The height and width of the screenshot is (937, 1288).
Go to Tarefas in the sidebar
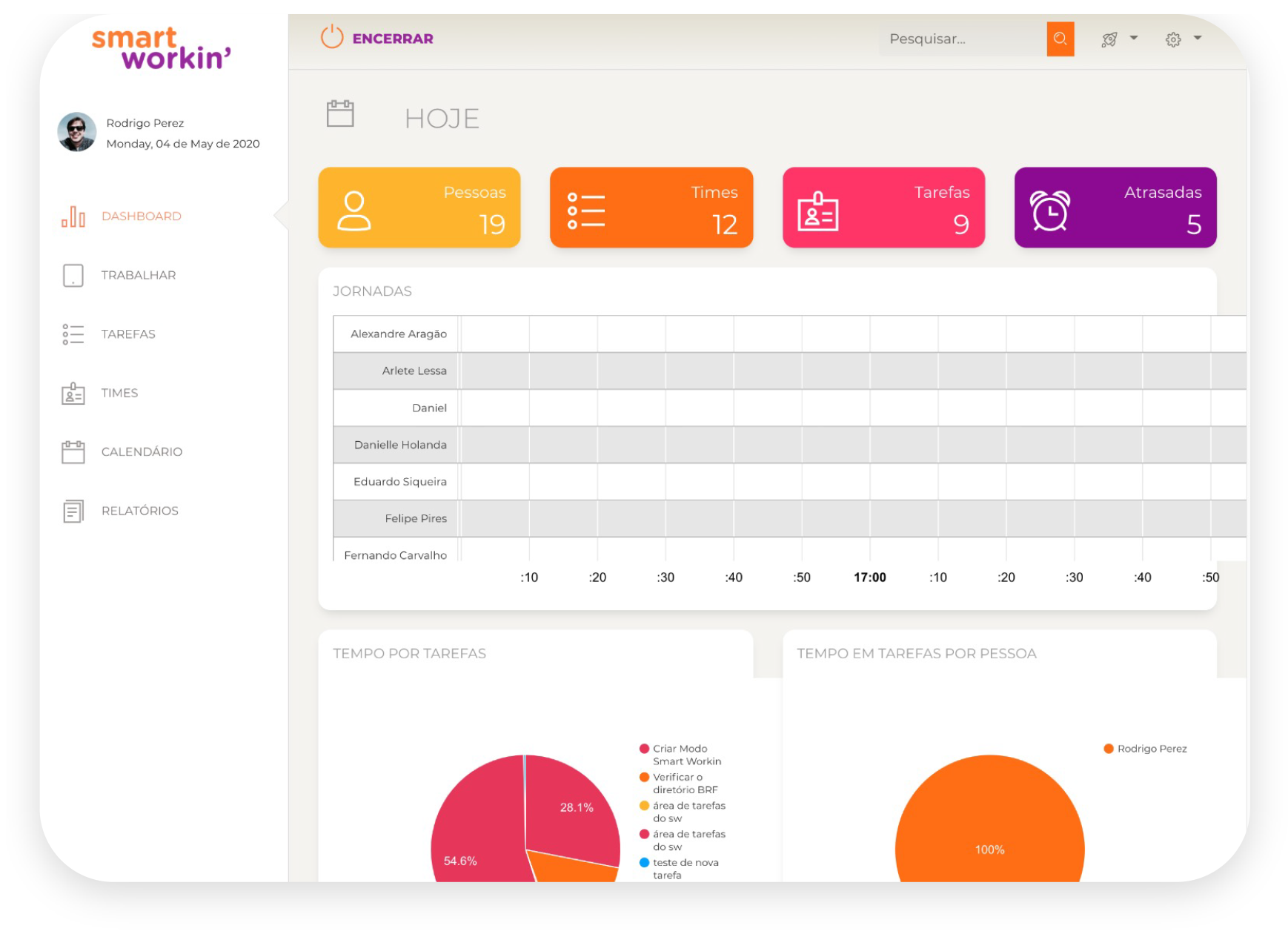[x=128, y=334]
